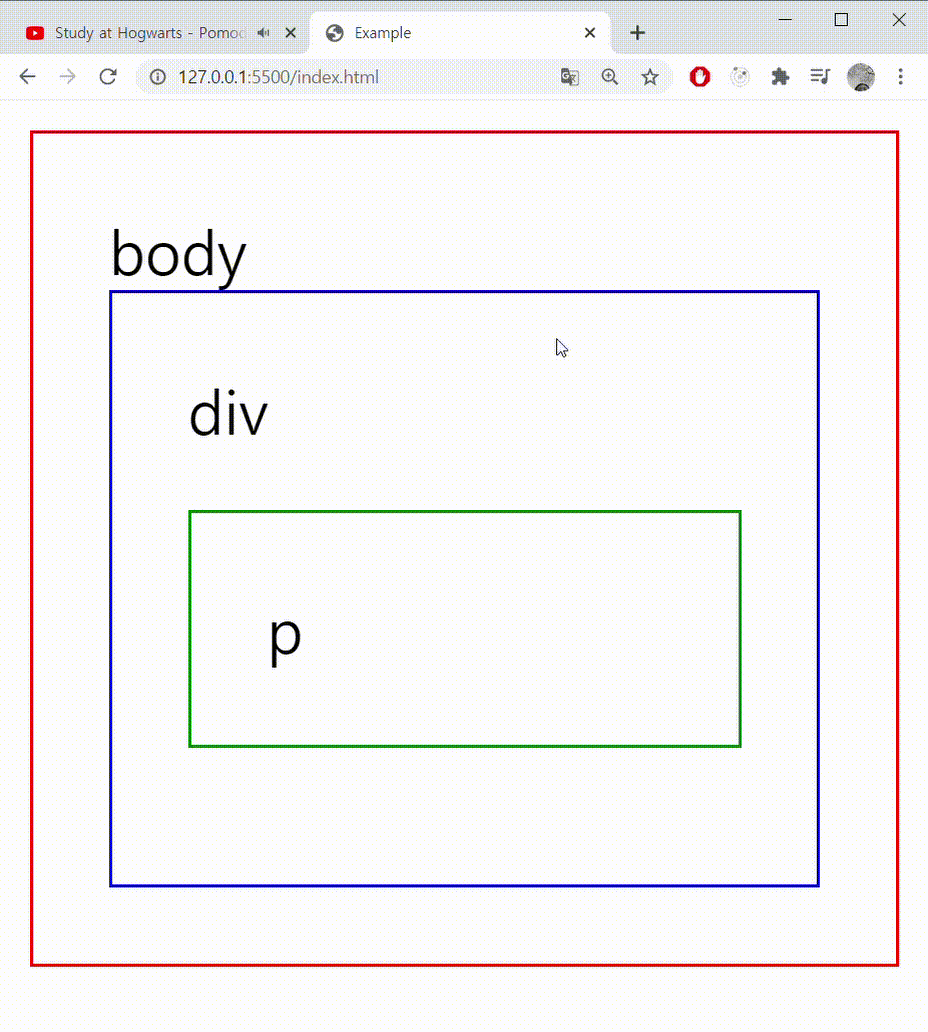The image size is (928, 1032).
Task: Click the browser back arrow
Action: (x=27, y=77)
